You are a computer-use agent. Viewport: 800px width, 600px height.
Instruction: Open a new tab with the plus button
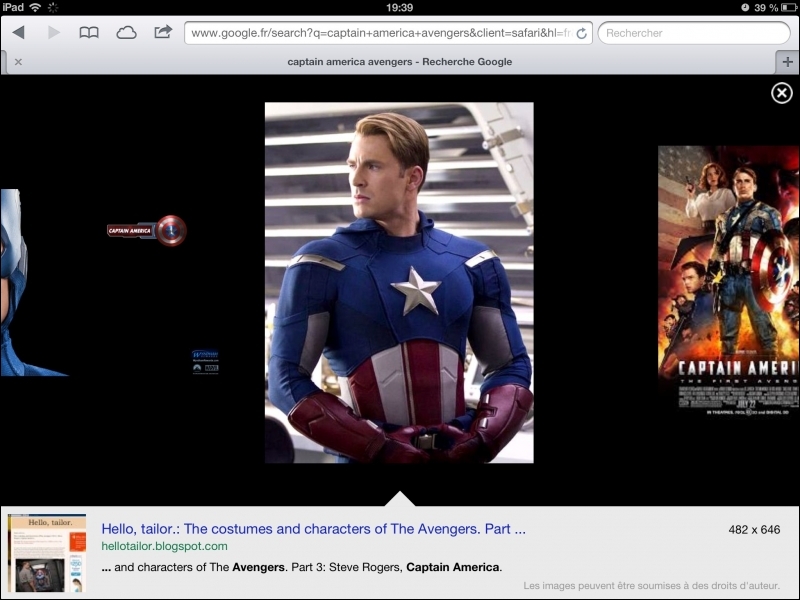pyautogui.click(x=787, y=62)
